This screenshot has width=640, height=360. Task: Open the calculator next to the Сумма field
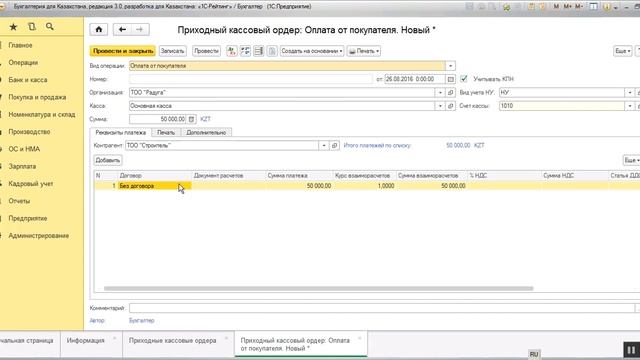(191, 119)
